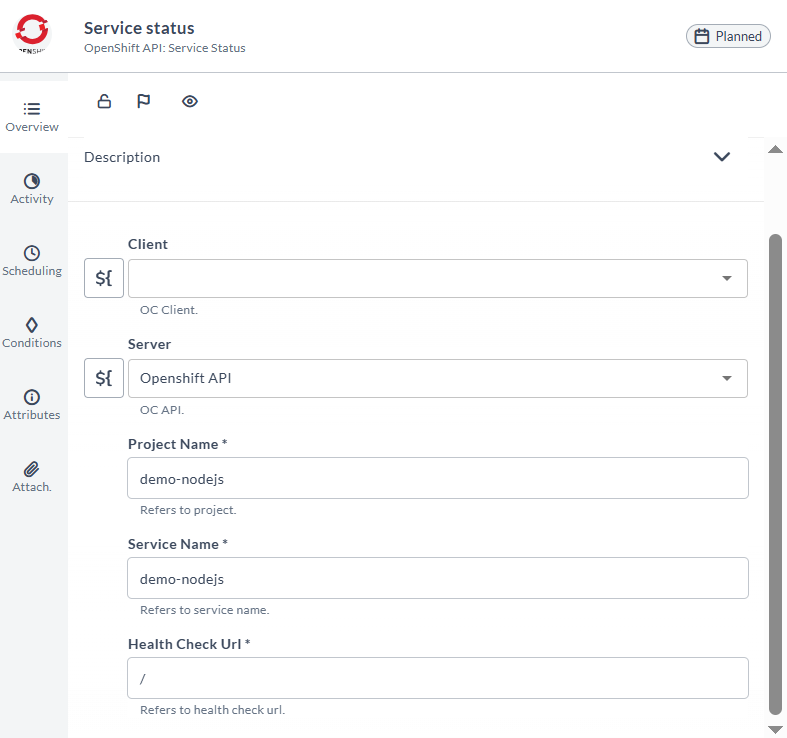
Task: Switch to the Activity tab
Action: coord(32,189)
